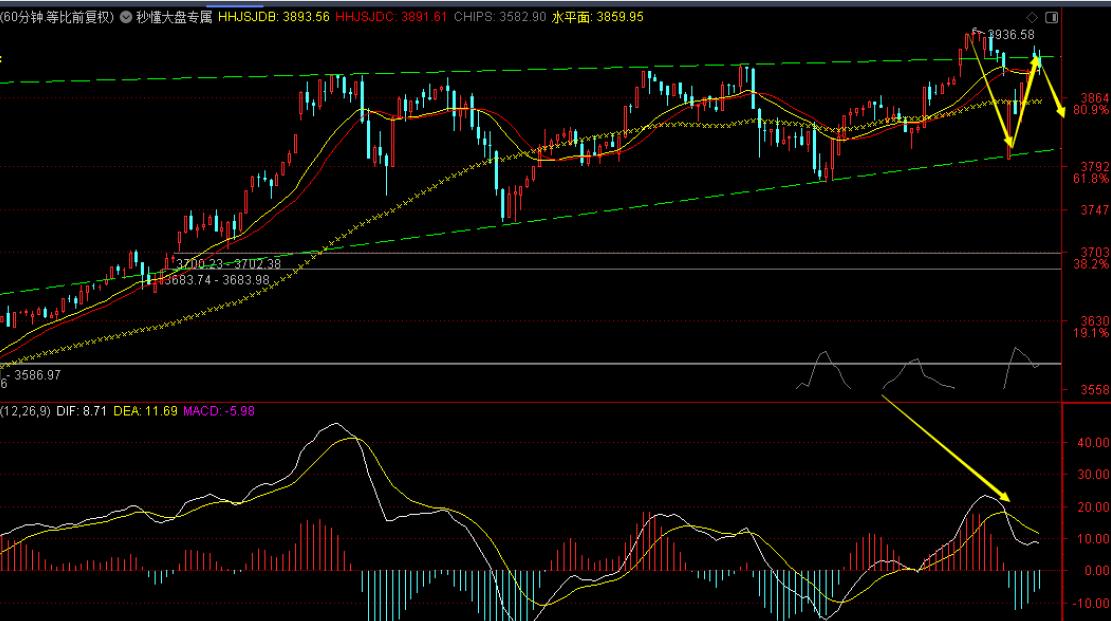Image resolution: width=1111 pixels, height=621 pixels.
Task: Click the 3792 price axis label
Action: pos(1095,167)
